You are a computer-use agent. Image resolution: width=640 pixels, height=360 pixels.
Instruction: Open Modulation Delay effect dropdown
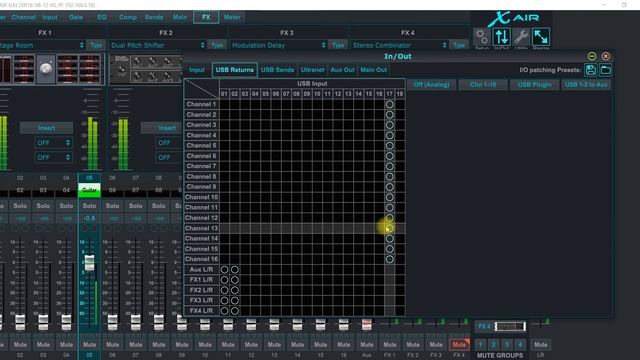coord(278,45)
